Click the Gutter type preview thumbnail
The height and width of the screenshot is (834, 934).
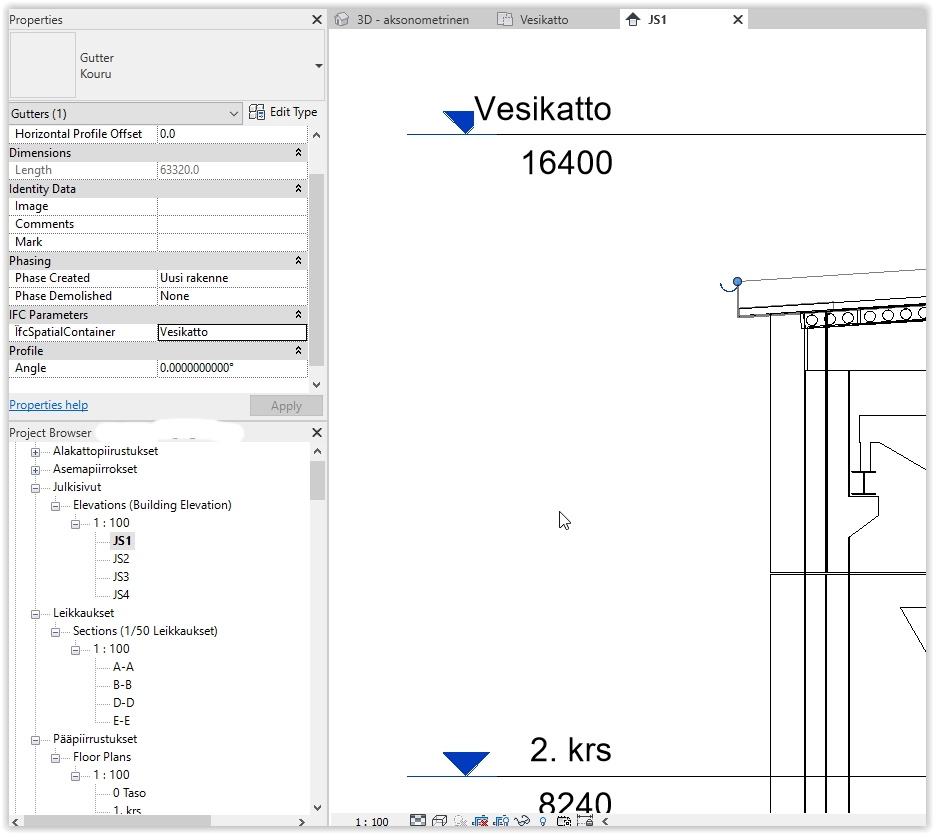click(x=43, y=65)
